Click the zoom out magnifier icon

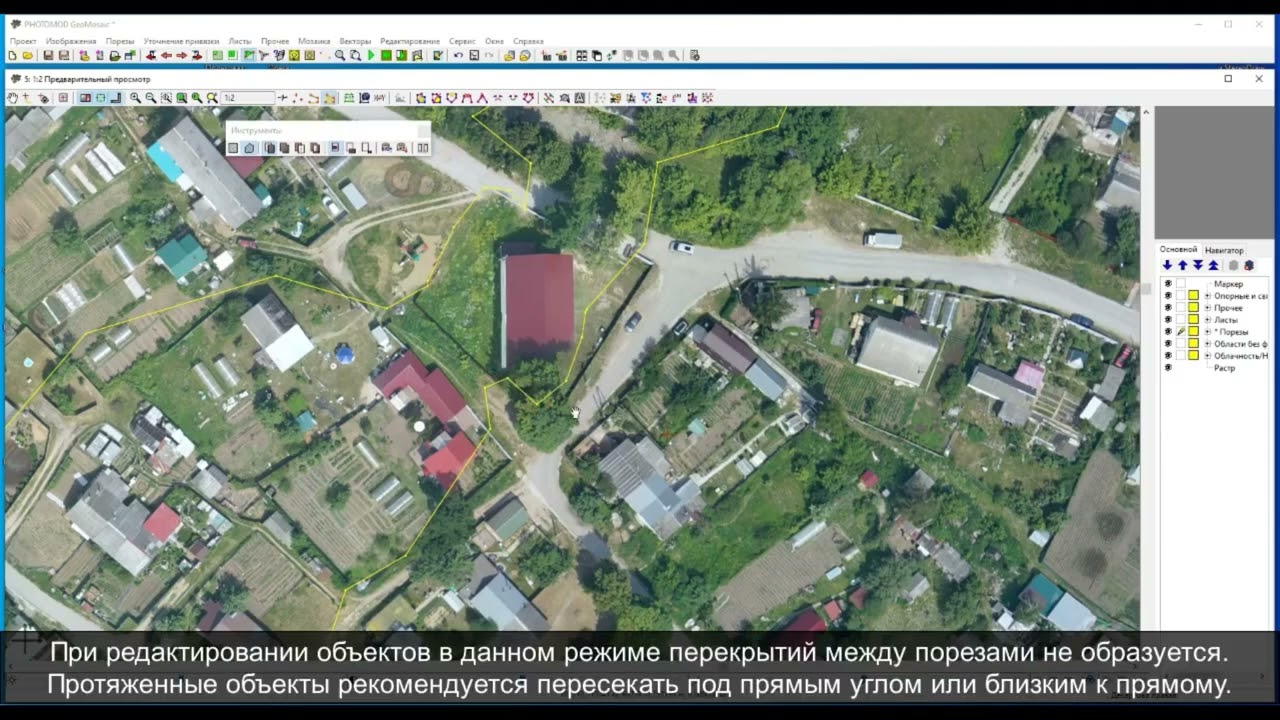pyautogui.click(x=150, y=98)
